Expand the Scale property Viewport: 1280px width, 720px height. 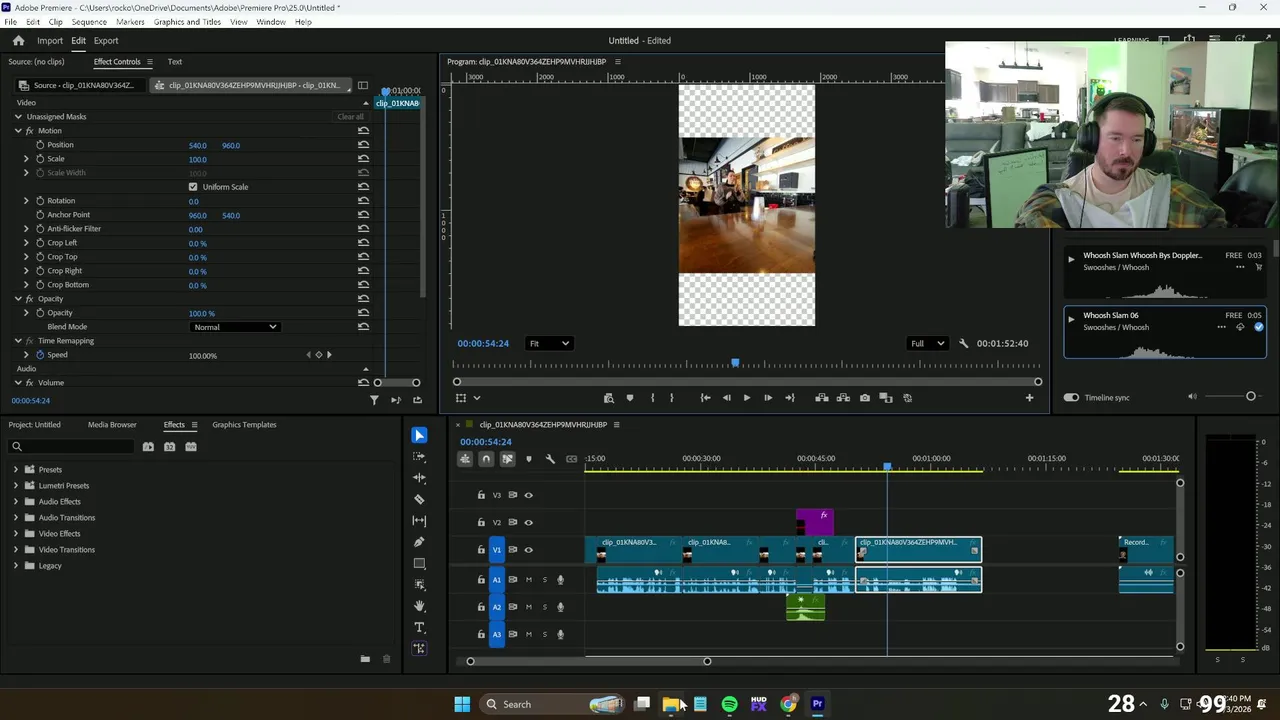coord(27,159)
